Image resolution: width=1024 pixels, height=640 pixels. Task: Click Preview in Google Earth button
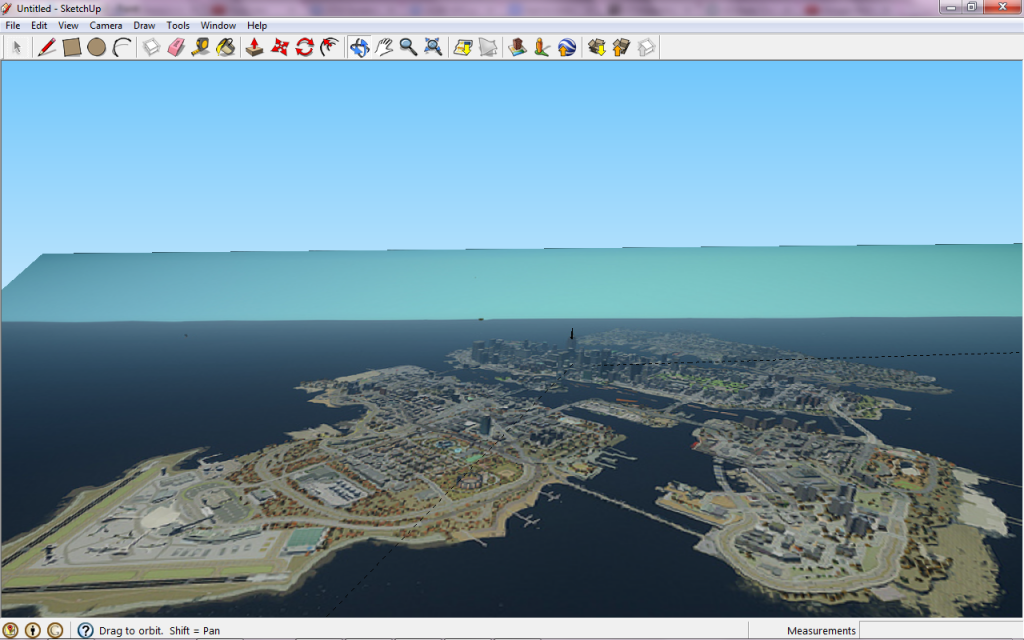567,47
